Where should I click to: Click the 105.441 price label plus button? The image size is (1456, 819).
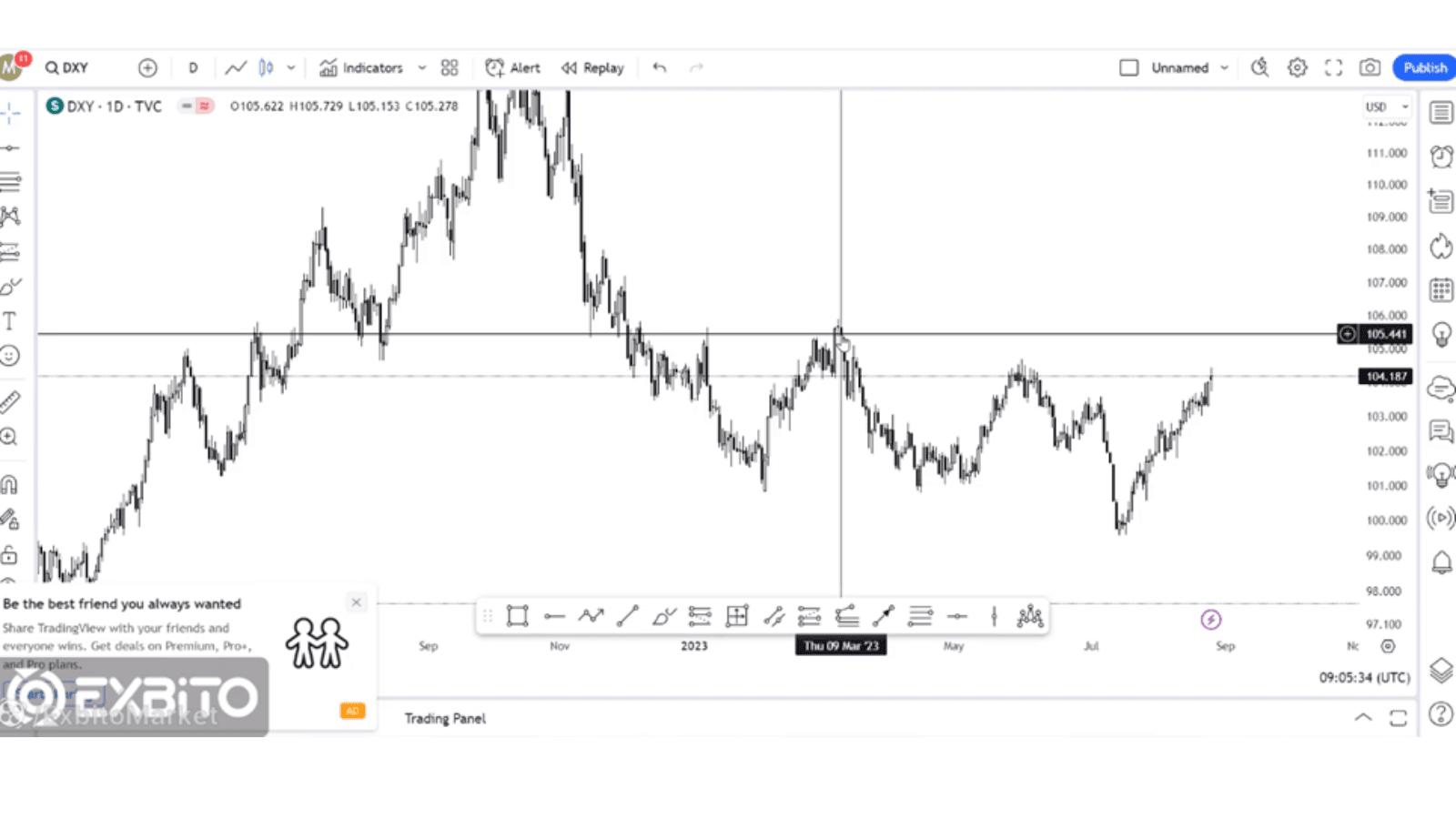1347,334
